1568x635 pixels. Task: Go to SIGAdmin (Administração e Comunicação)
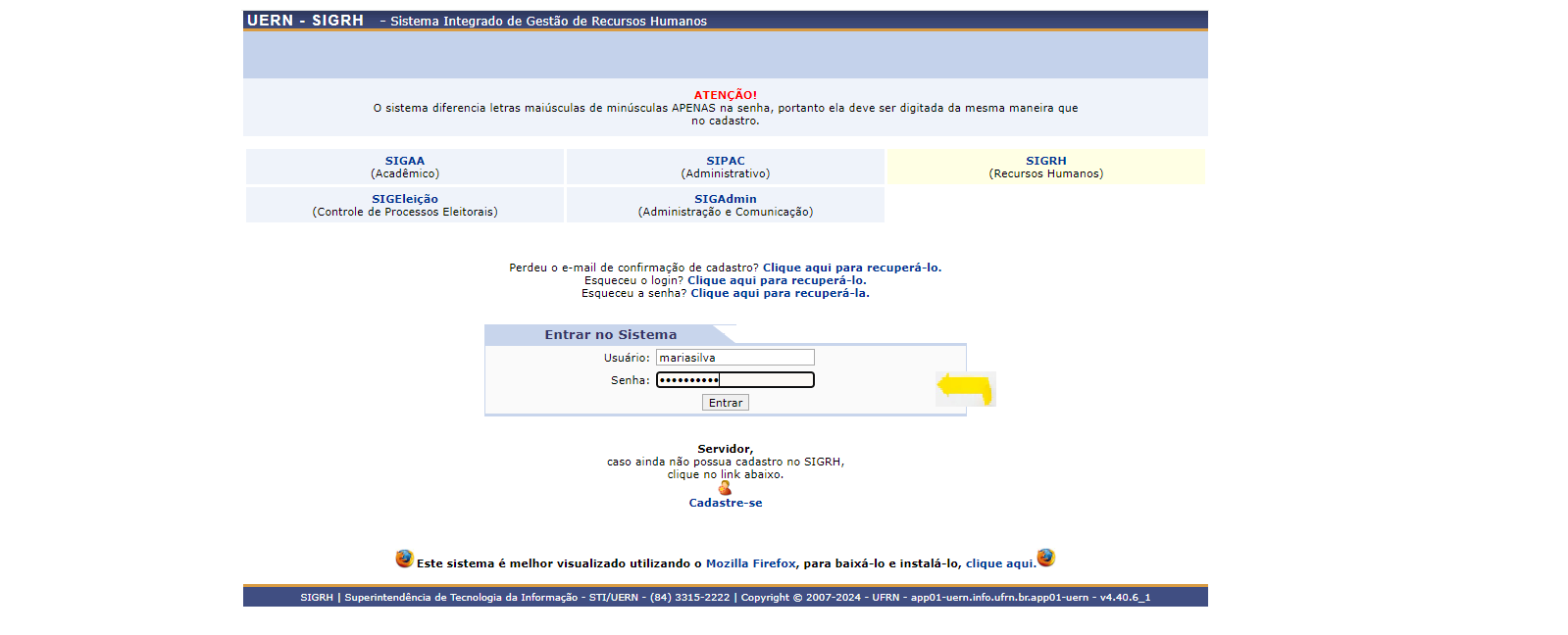coord(726,205)
